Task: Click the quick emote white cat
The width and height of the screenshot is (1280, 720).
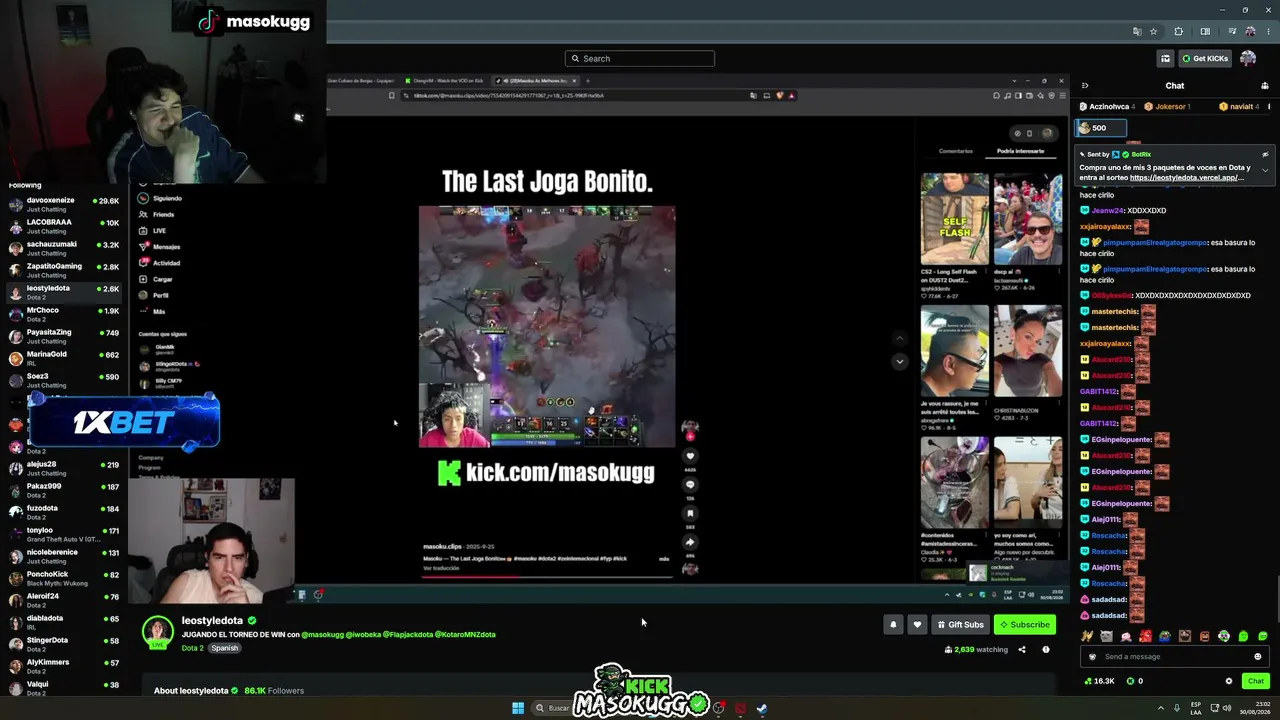Action: (x=1106, y=636)
